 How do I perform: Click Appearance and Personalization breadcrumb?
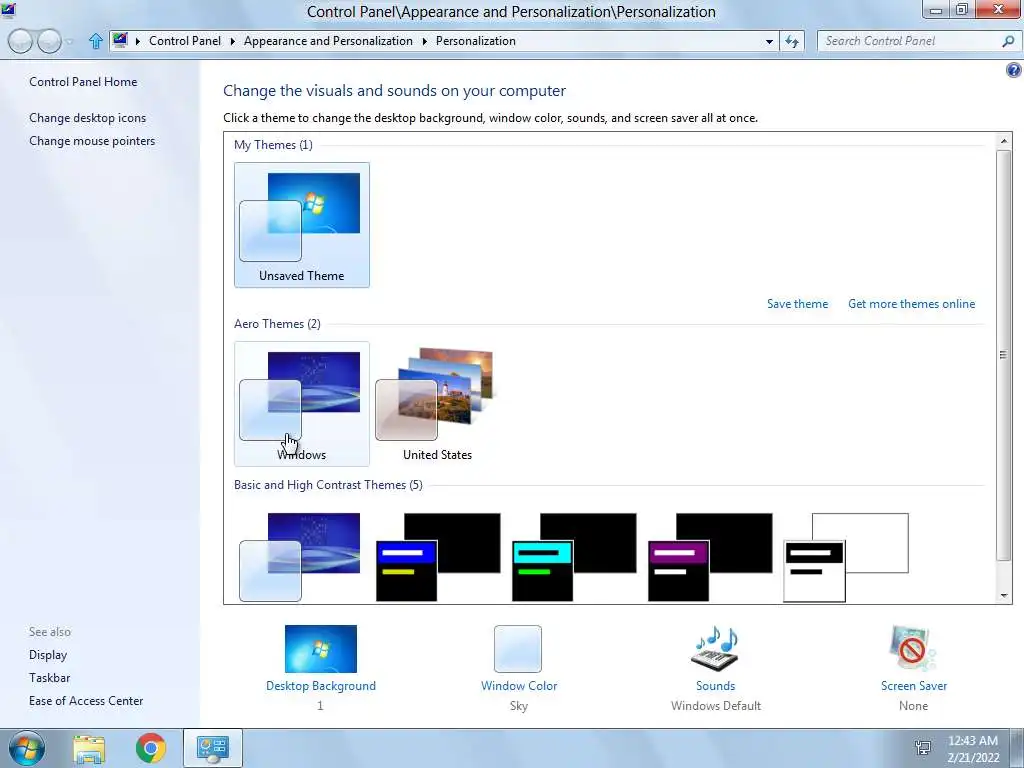click(328, 40)
